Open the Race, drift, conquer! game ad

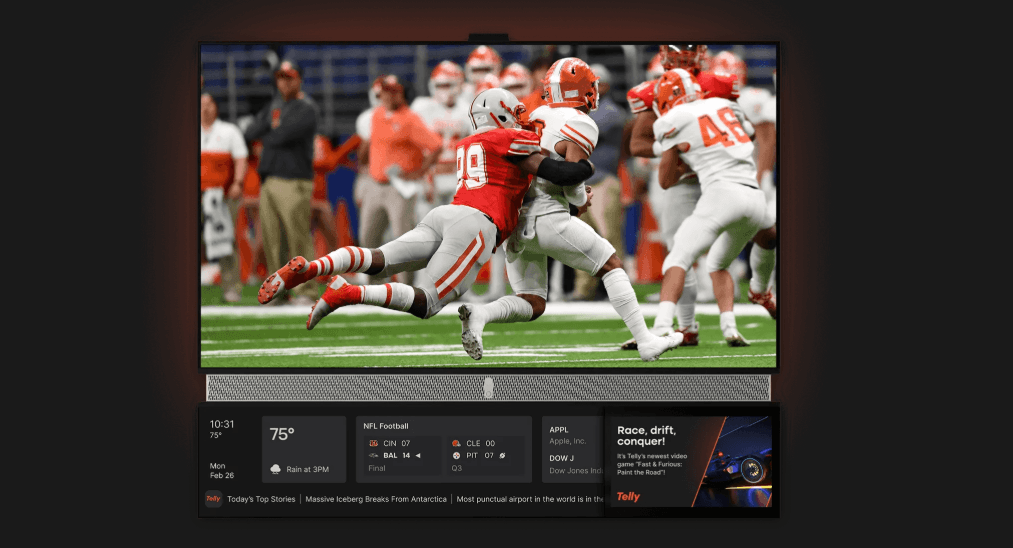point(691,460)
